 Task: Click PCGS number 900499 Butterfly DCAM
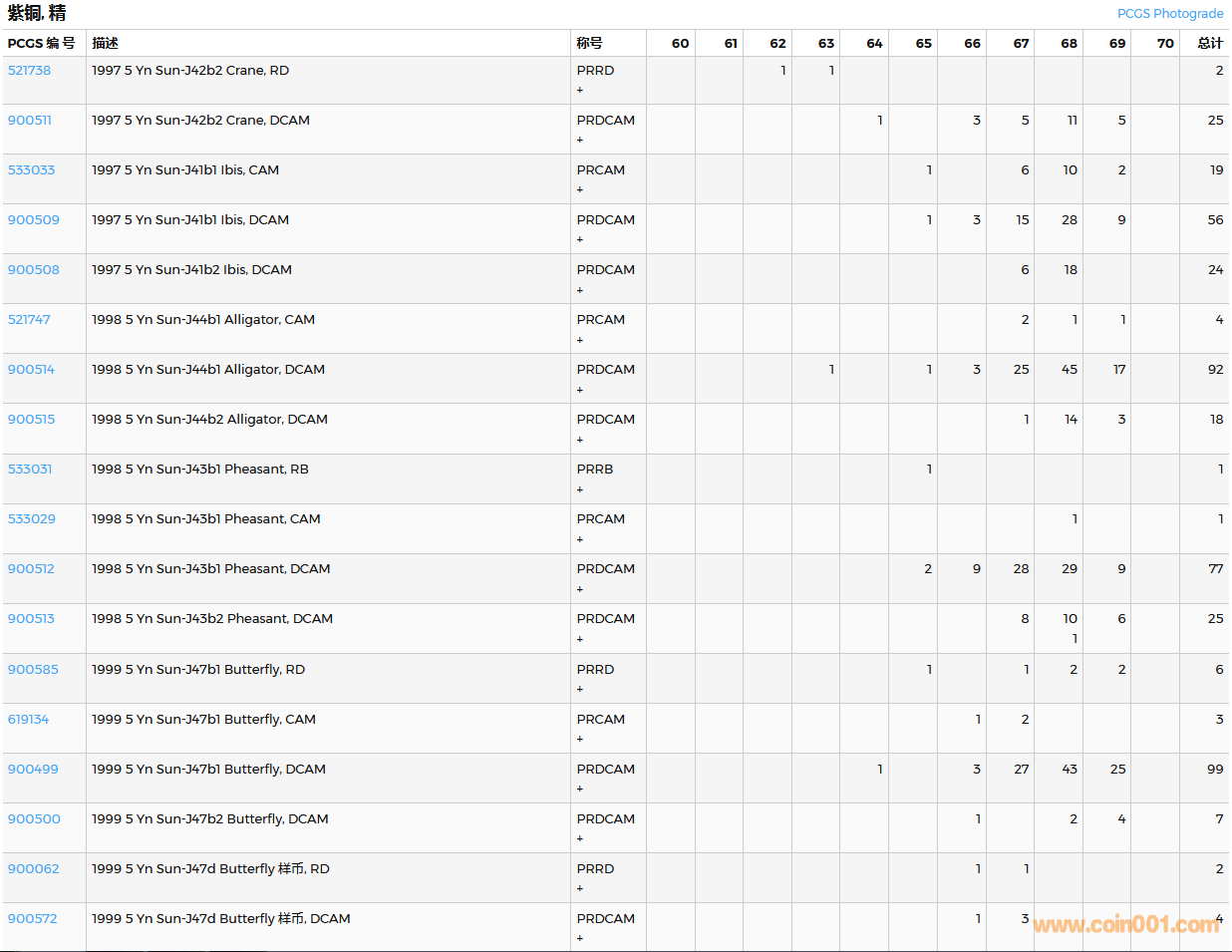pyautogui.click(x=33, y=770)
